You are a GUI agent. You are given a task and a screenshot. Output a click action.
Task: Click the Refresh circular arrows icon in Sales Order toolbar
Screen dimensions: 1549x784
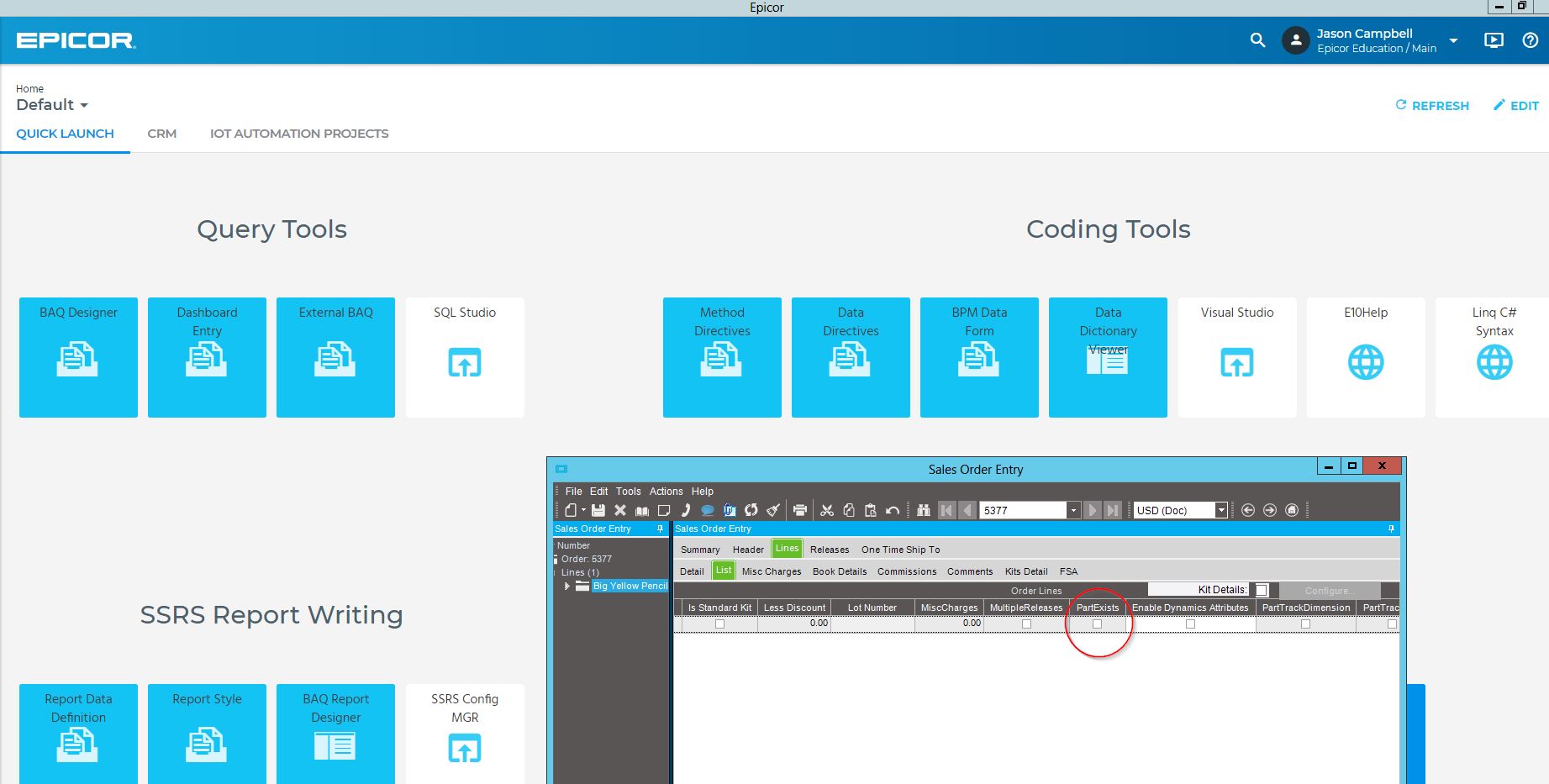click(751, 510)
